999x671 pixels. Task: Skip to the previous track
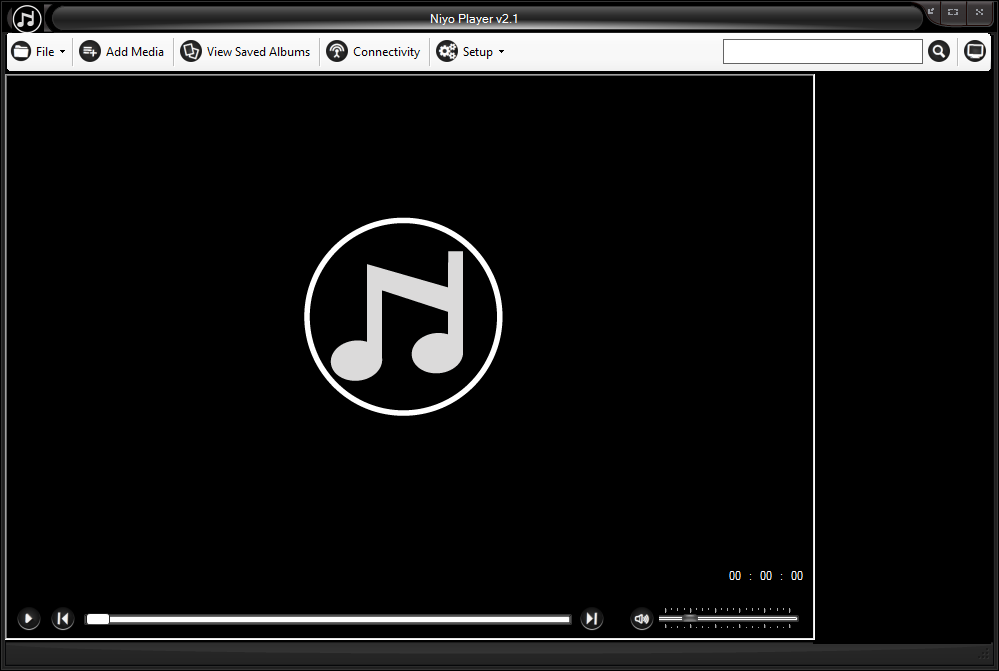(x=62, y=618)
